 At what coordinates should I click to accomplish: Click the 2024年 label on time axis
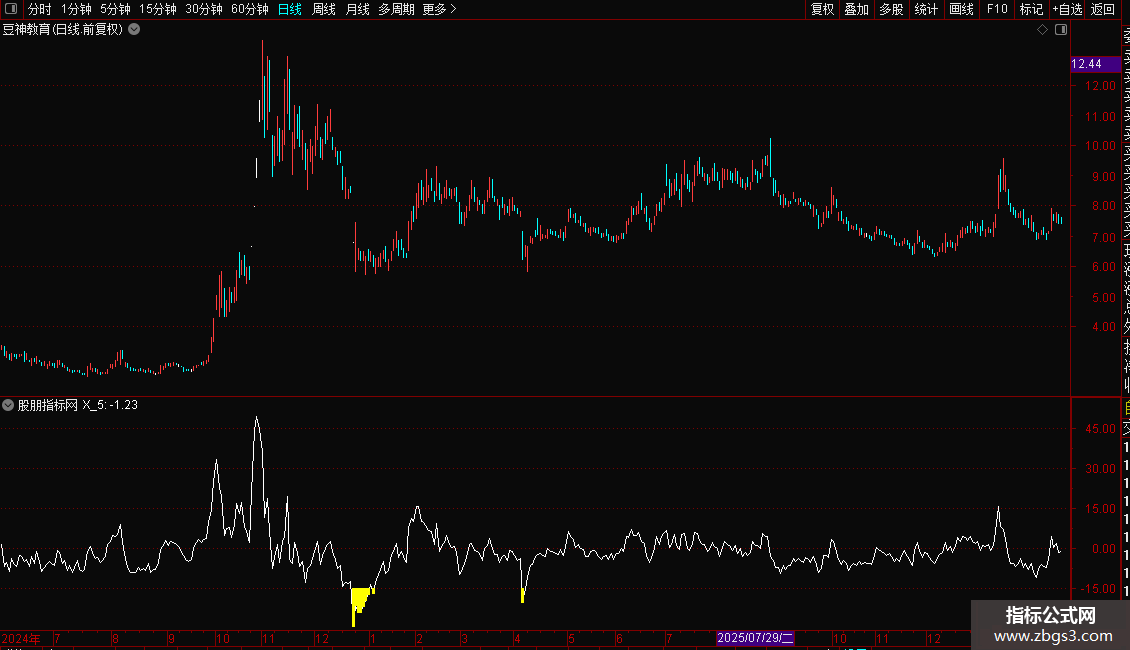click(21, 638)
